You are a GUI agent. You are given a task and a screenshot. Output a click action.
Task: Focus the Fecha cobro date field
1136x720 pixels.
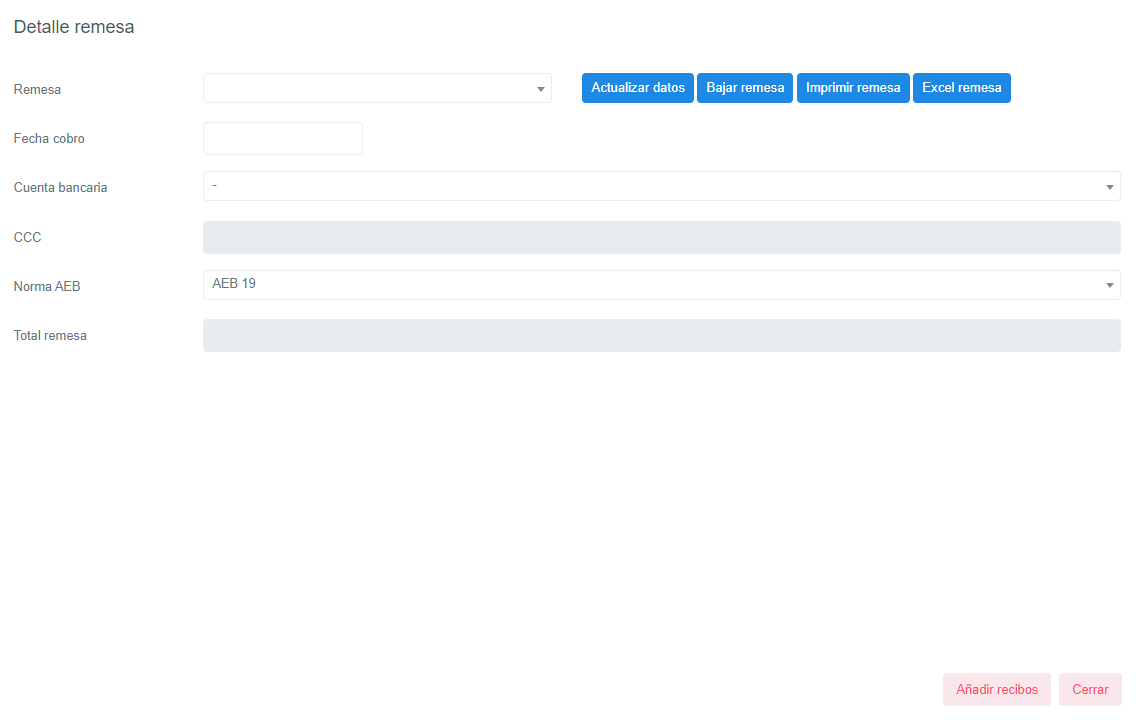[282, 139]
